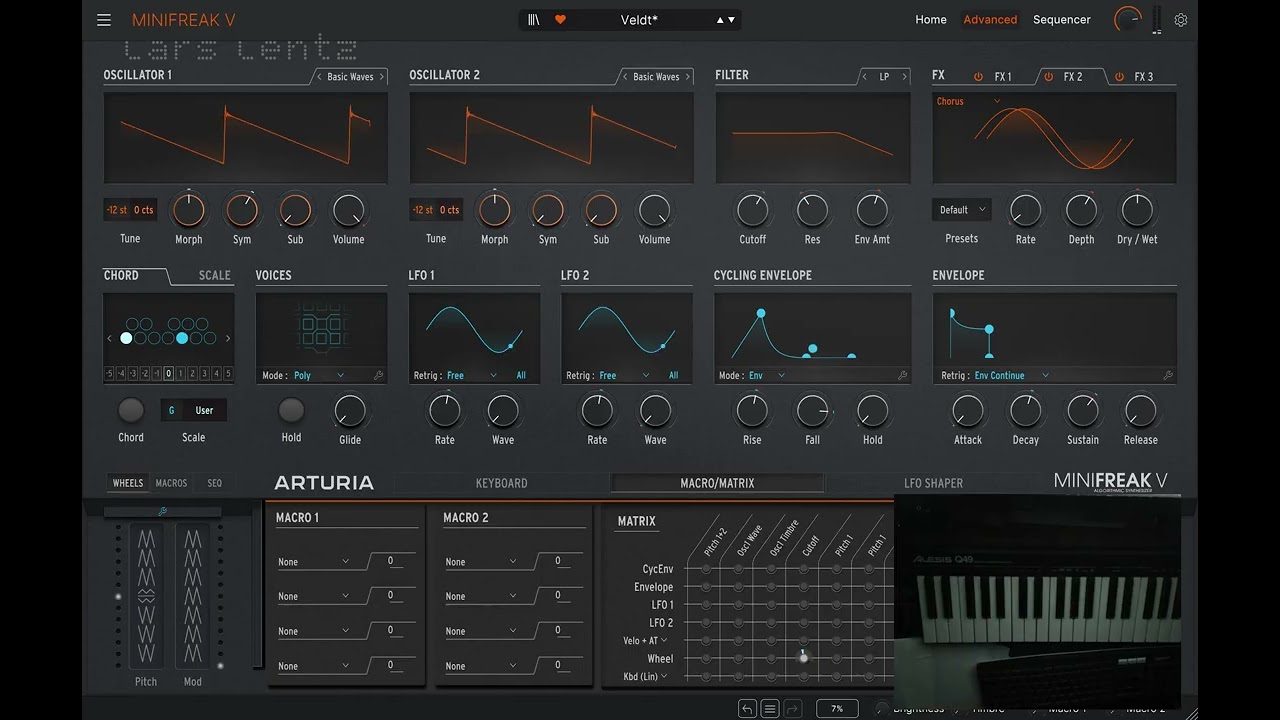Click the Advanced view button
The width and height of the screenshot is (1280, 720).
click(x=990, y=20)
